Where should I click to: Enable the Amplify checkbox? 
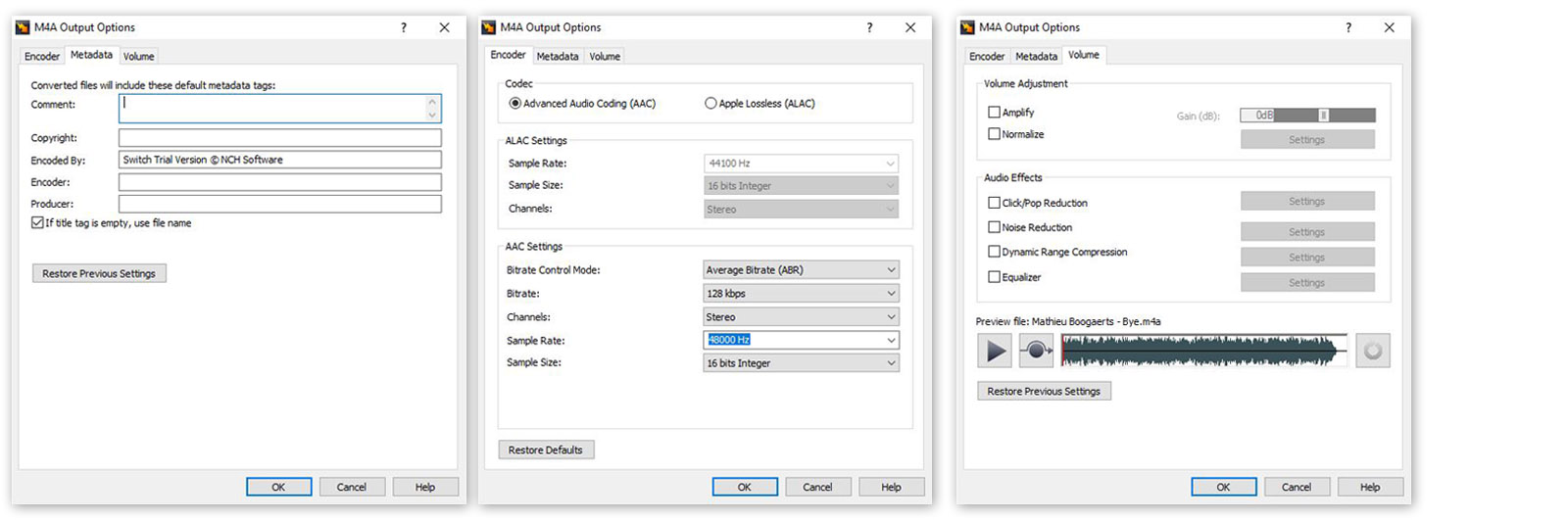(994, 113)
